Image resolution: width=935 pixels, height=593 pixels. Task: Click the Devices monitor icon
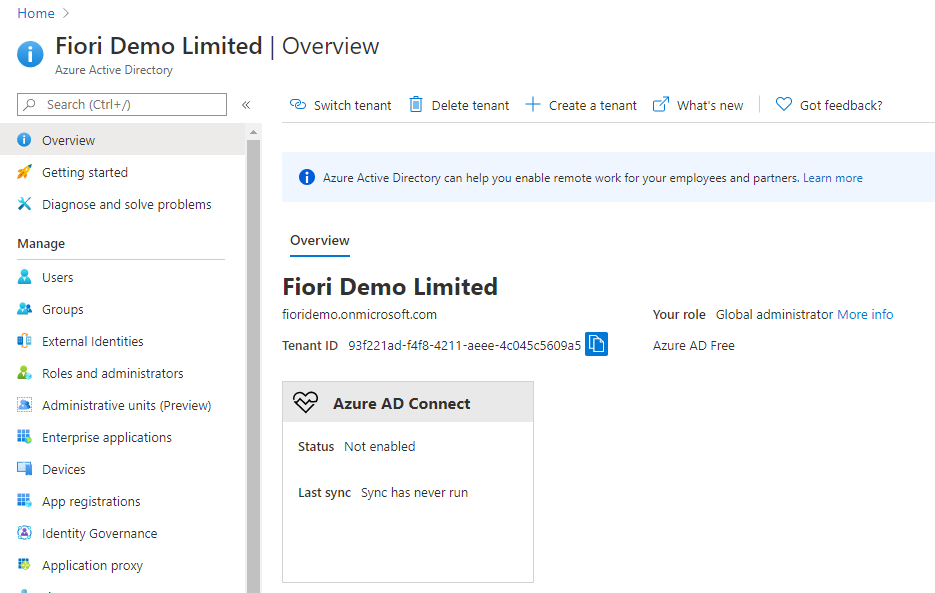[24, 469]
